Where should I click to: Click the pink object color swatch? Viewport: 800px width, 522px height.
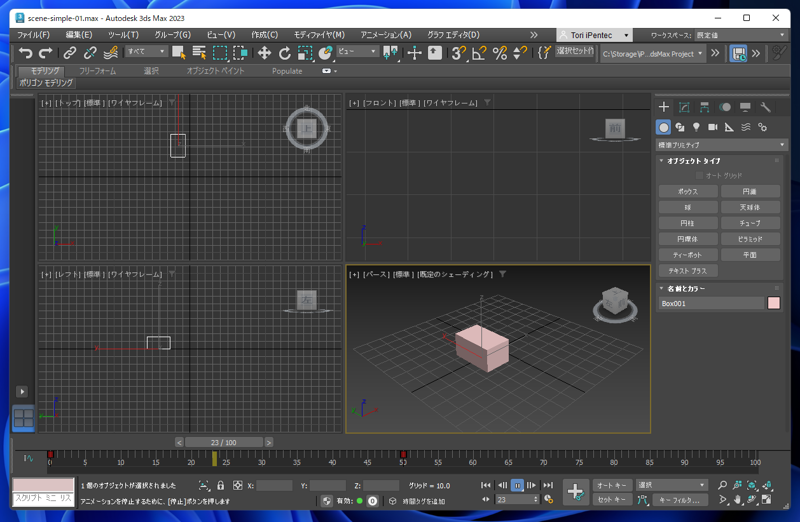(x=773, y=303)
